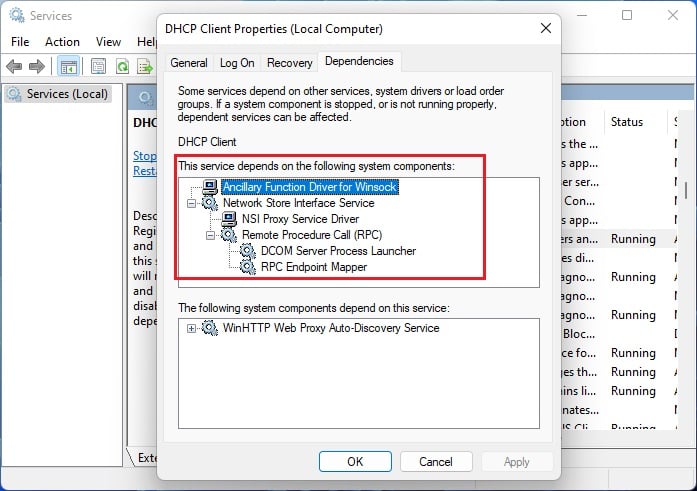Toggle the Show/Hide Console Tree icon
Screen dimensions: 697x491
click(x=68, y=67)
